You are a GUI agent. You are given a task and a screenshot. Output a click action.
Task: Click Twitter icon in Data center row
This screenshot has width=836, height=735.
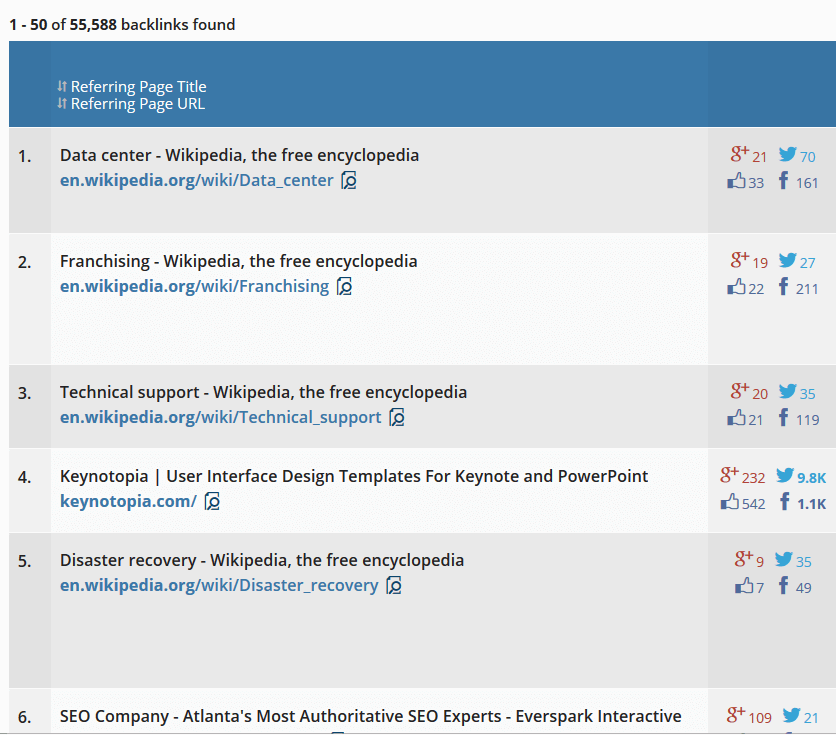tap(787, 155)
